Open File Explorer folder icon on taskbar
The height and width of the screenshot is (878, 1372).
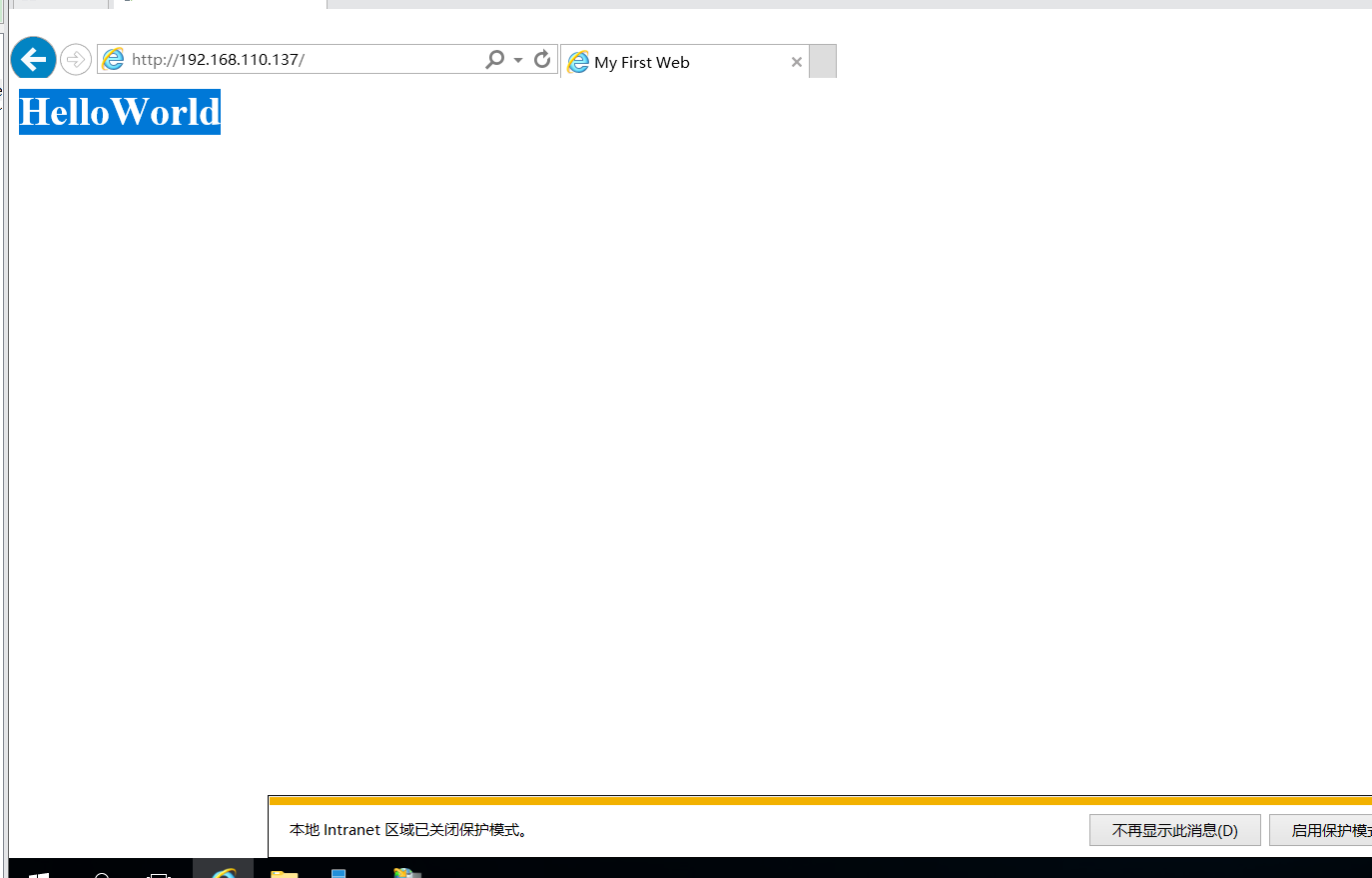click(285, 873)
